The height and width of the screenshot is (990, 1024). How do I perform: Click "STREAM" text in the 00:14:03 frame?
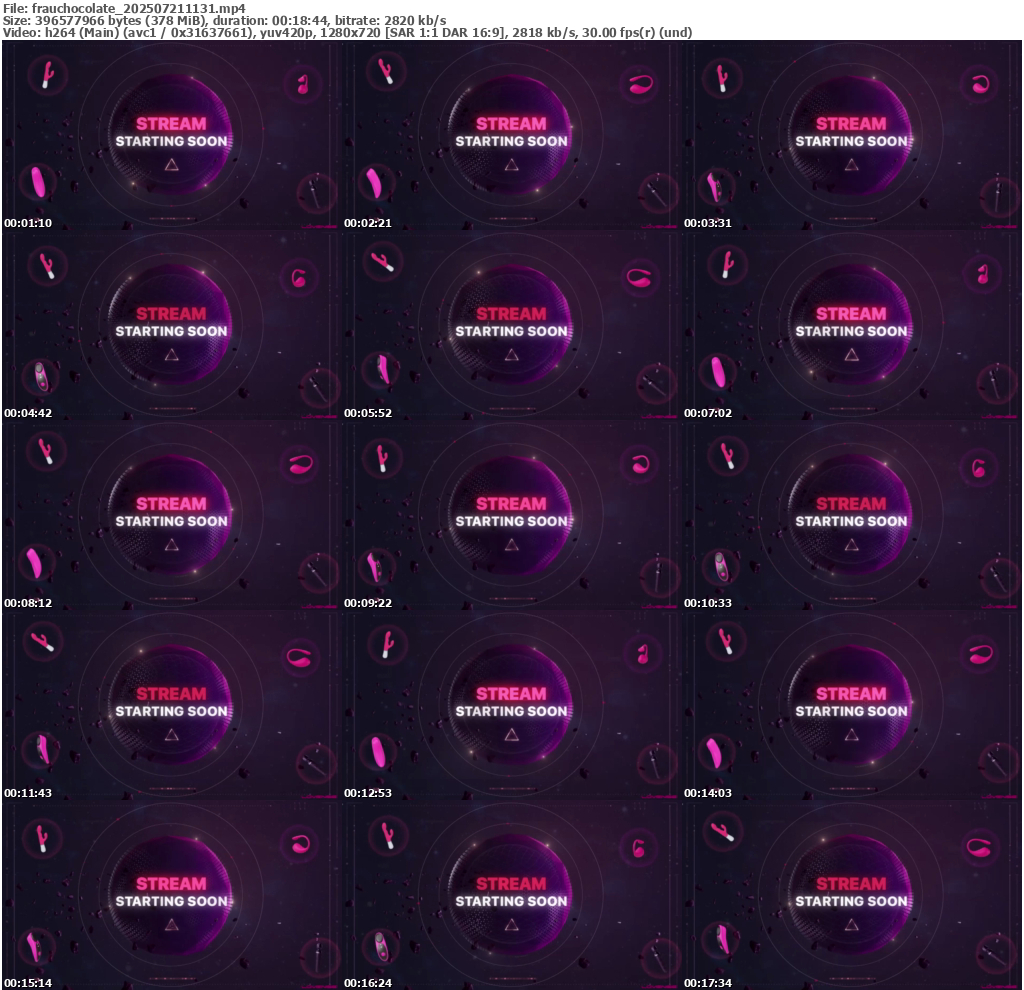tap(851, 694)
